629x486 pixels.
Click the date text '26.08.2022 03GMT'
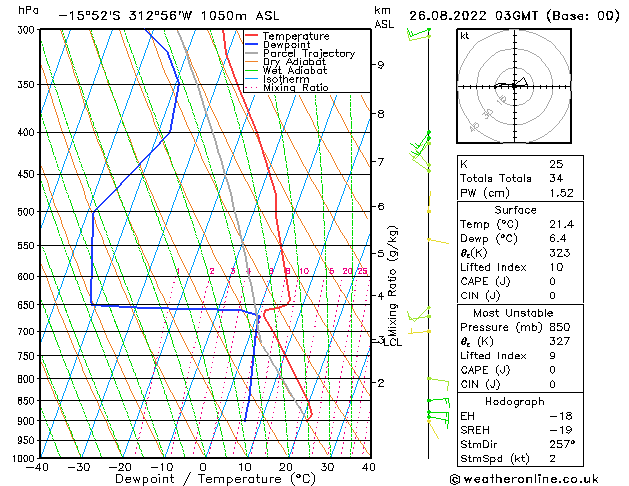click(x=473, y=16)
